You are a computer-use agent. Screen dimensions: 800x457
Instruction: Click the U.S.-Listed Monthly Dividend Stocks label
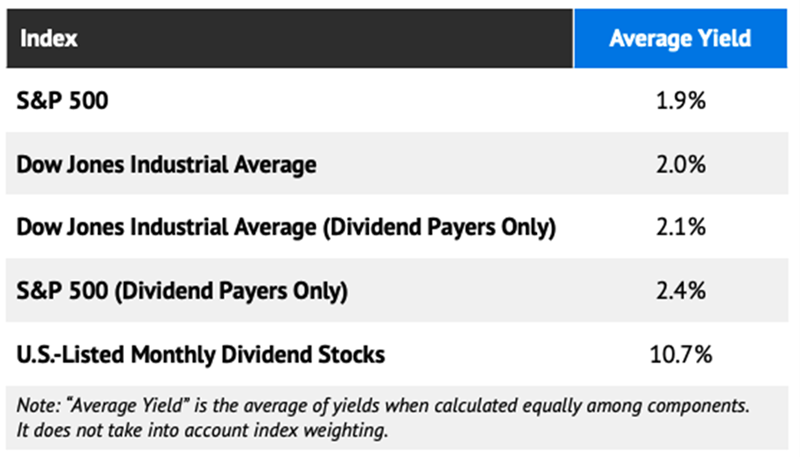[x=201, y=354]
